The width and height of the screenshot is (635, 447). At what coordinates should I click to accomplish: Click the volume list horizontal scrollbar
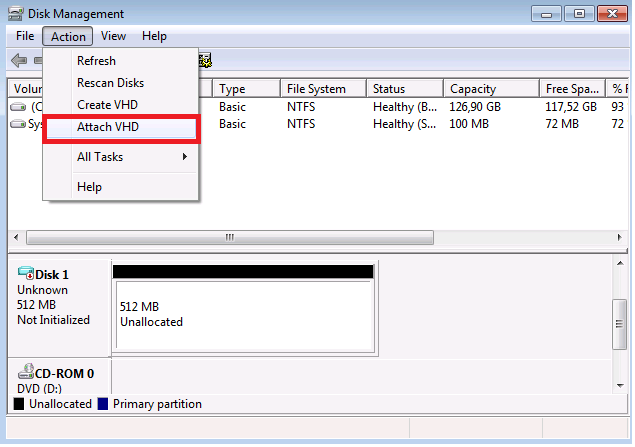230,238
